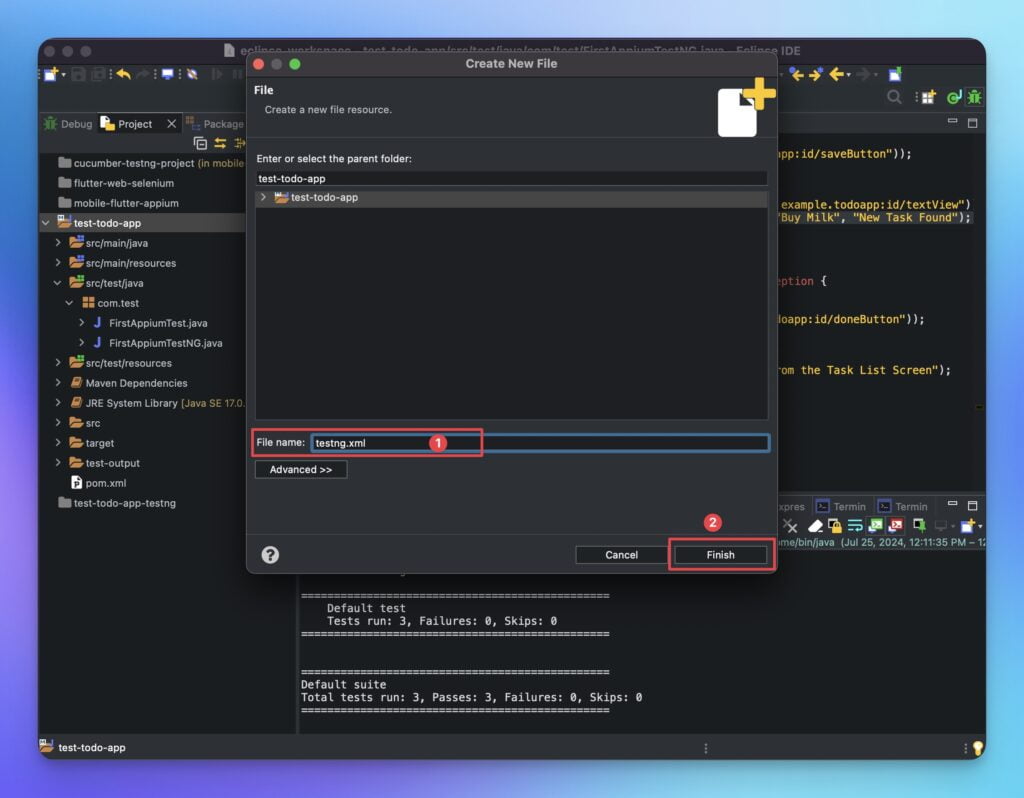Screen dimensions: 1024x798
Task: Select FirstAppiumTest.java in the tree
Action: pyautogui.click(x=150, y=323)
